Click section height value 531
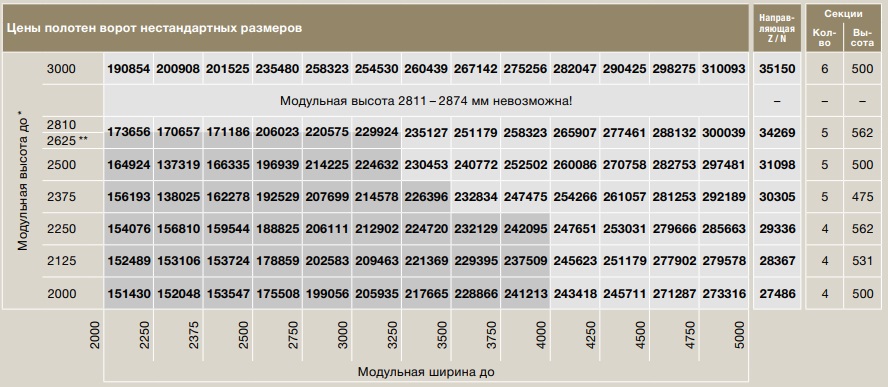Viewport: 888px width, 387px height. [x=862, y=261]
